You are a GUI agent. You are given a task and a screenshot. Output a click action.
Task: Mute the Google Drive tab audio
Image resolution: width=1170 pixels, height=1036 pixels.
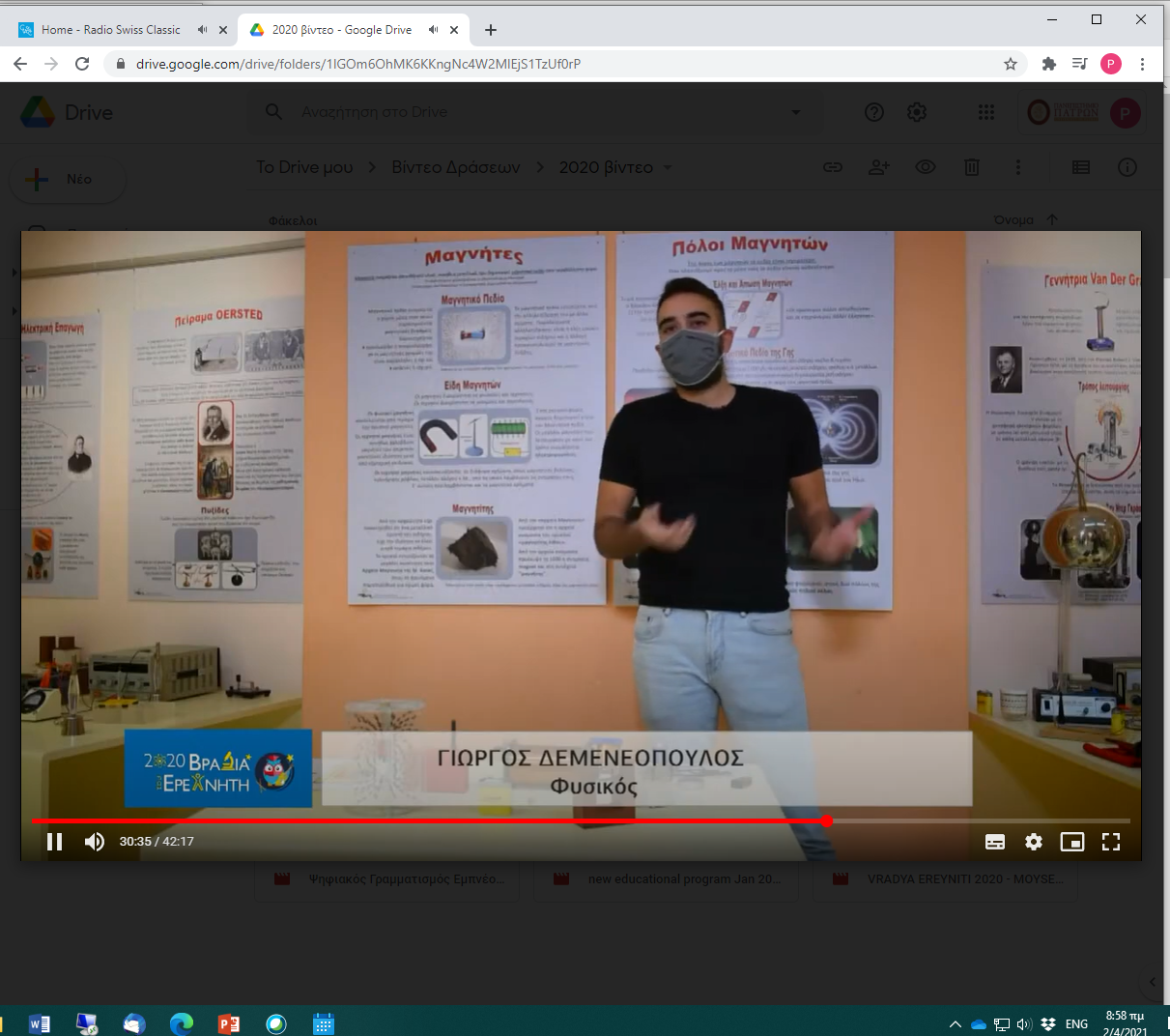(433, 30)
